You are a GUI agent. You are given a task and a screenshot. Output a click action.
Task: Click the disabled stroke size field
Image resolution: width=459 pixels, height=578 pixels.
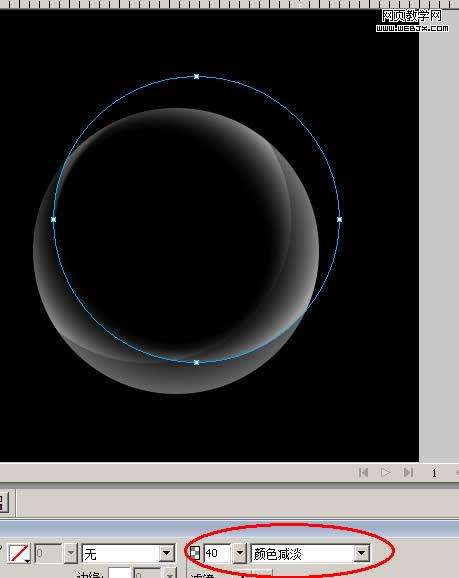(48, 553)
